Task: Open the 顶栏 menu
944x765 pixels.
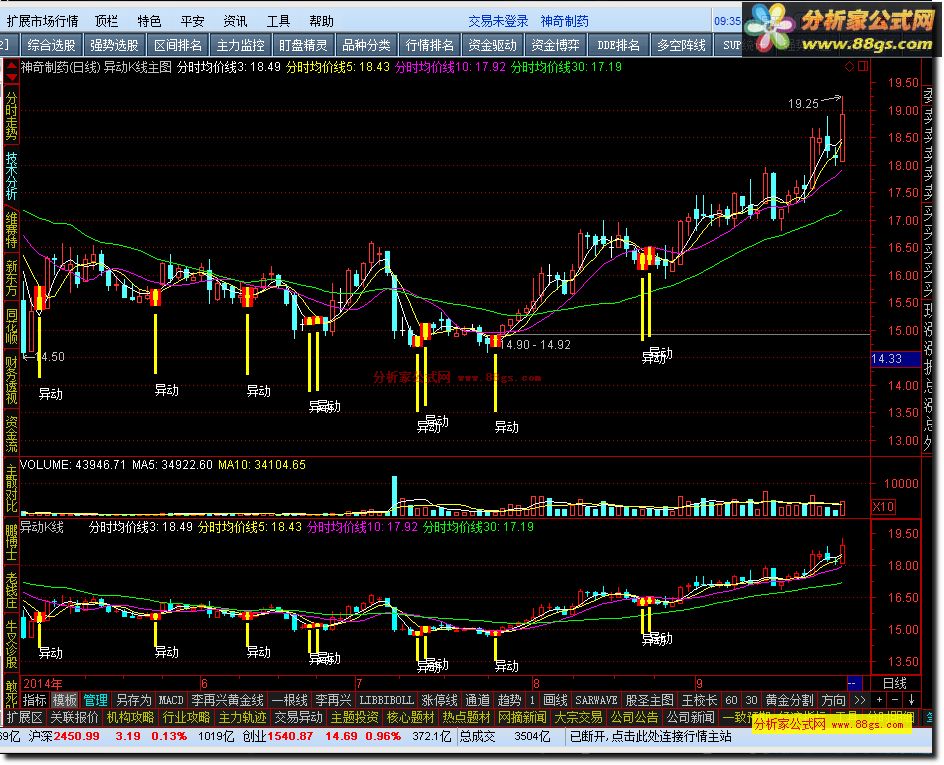Action: pos(107,21)
